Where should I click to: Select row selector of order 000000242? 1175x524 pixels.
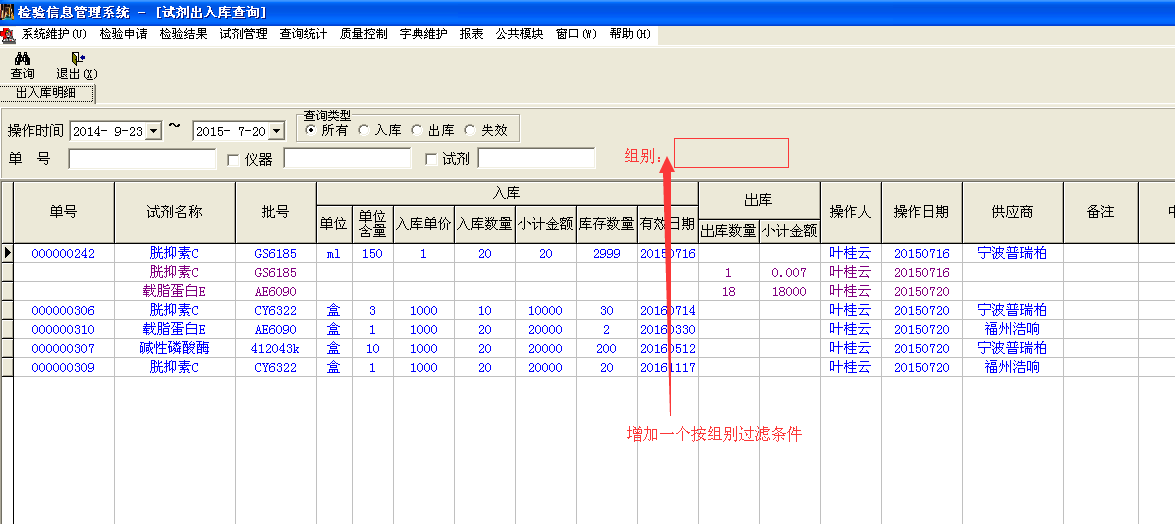7,253
